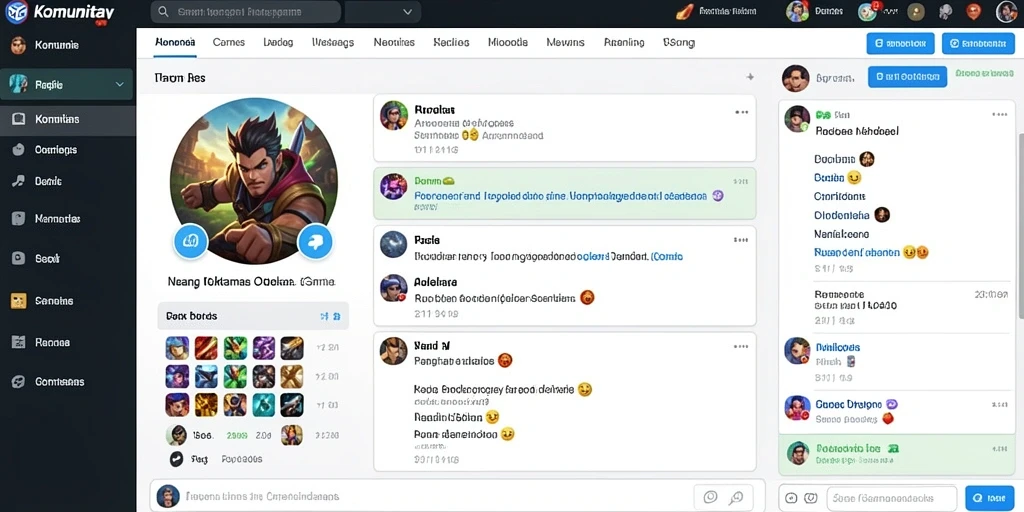Switch to the Neonires tab

click(x=394, y=42)
